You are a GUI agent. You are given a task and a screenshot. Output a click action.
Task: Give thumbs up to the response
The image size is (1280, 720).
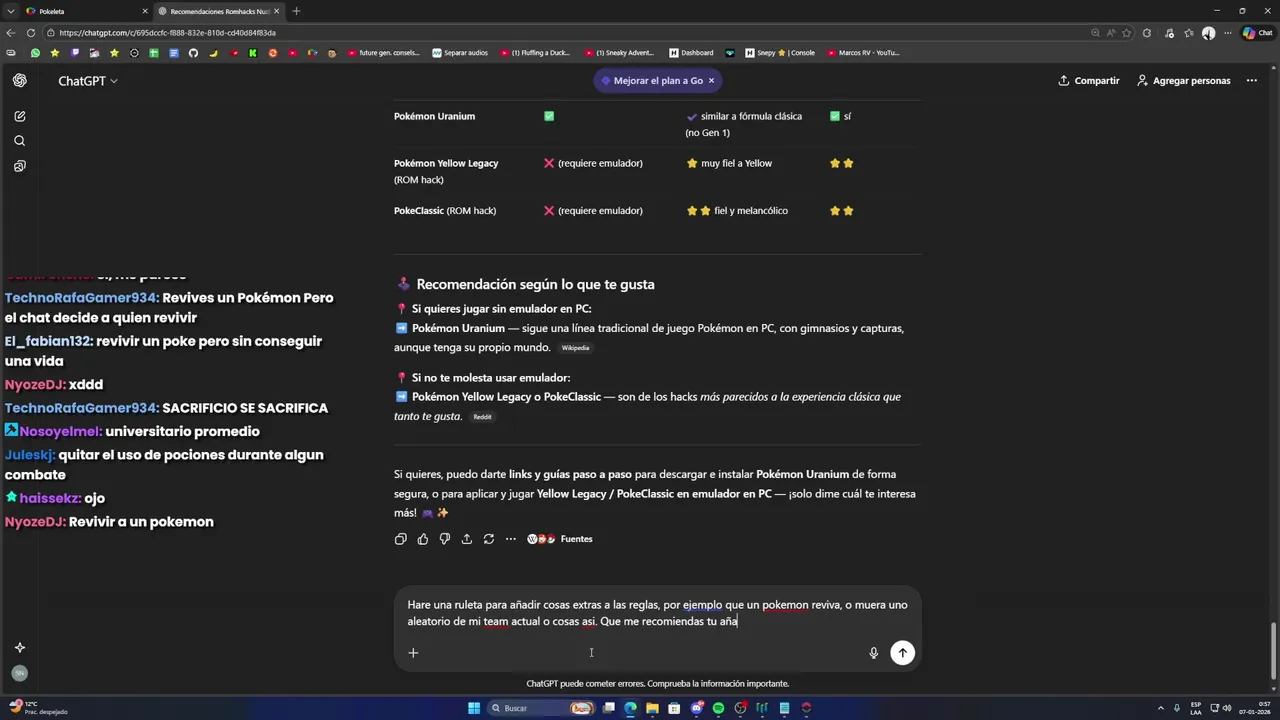[x=423, y=539]
